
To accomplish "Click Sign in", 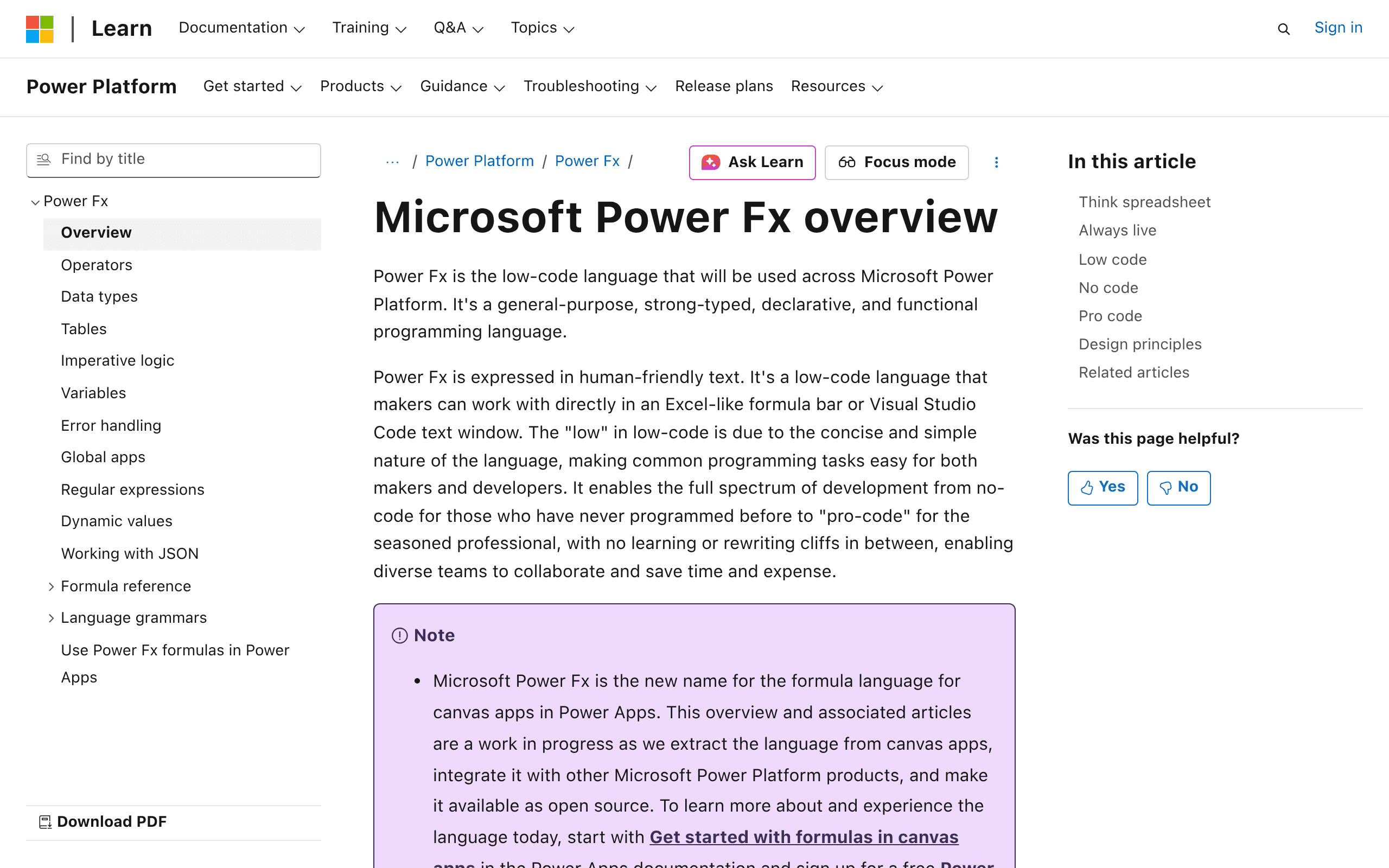I will coord(1338,28).
